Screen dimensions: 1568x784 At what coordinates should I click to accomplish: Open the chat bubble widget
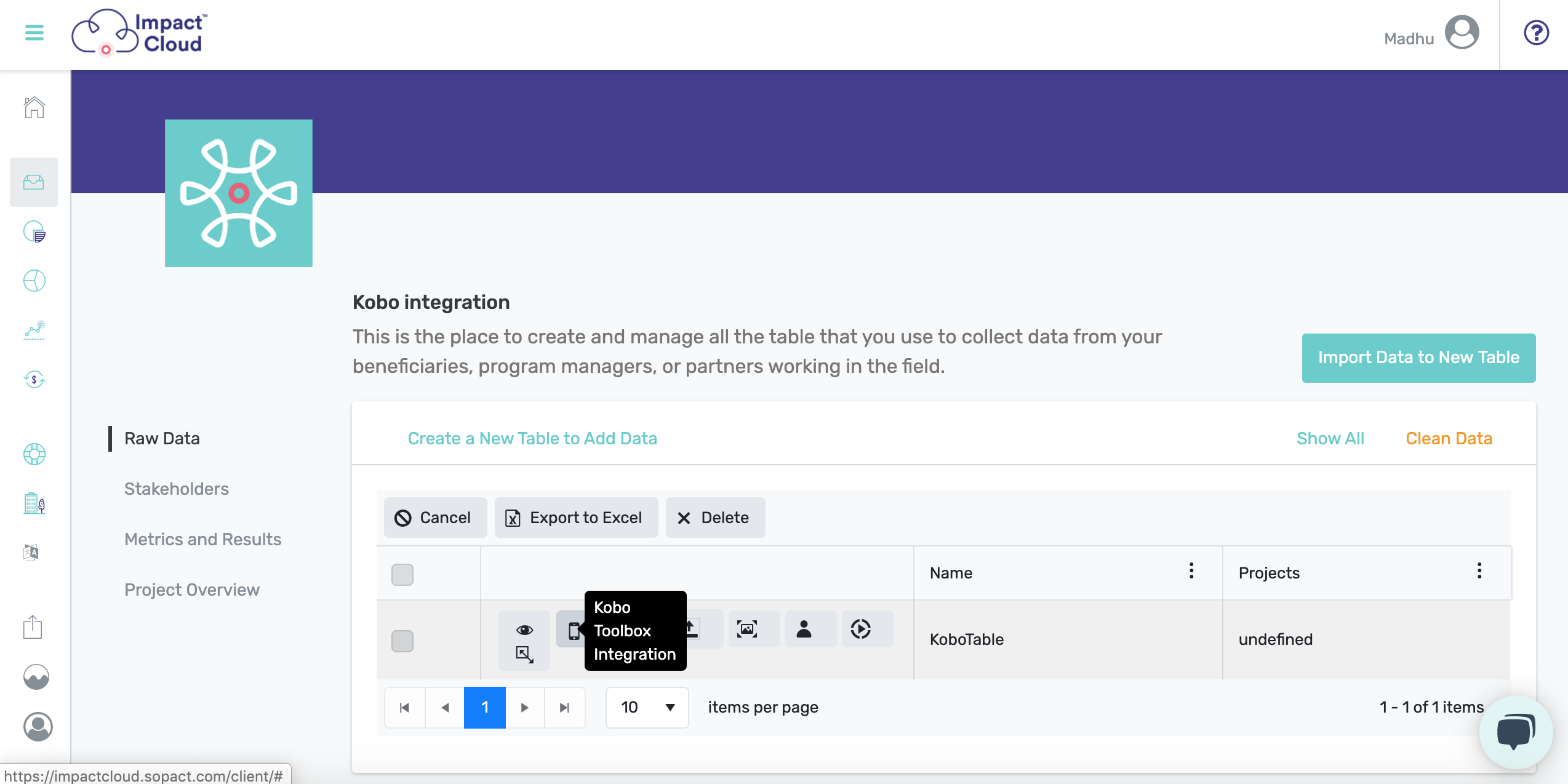click(x=1516, y=732)
